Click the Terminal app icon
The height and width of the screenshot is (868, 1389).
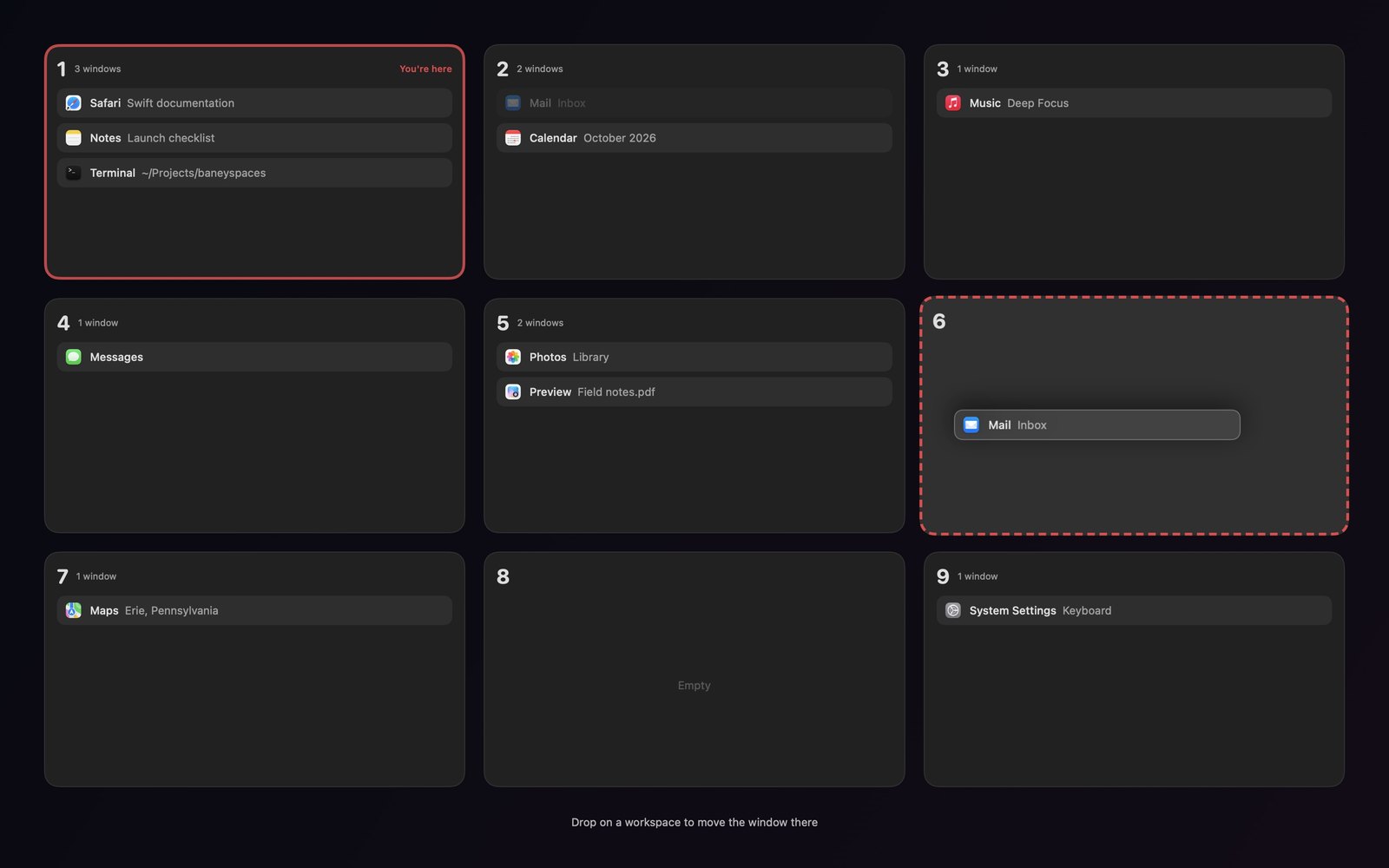click(x=74, y=173)
